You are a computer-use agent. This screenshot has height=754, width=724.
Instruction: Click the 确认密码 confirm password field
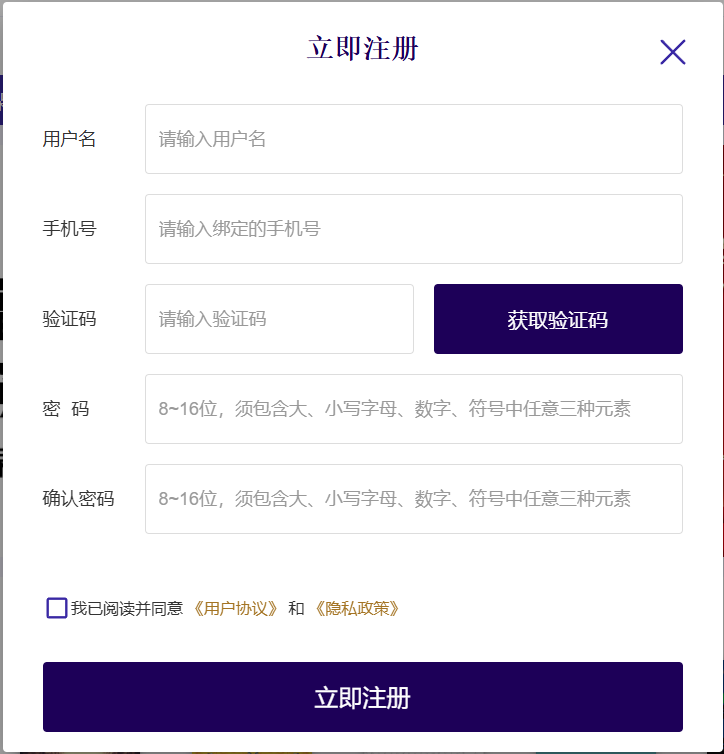[413, 499]
